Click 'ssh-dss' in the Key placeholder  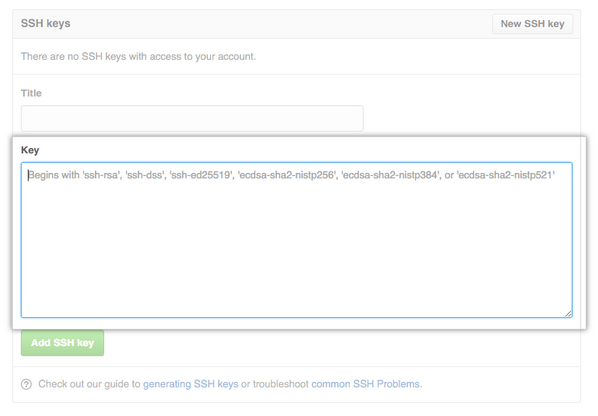(x=145, y=175)
